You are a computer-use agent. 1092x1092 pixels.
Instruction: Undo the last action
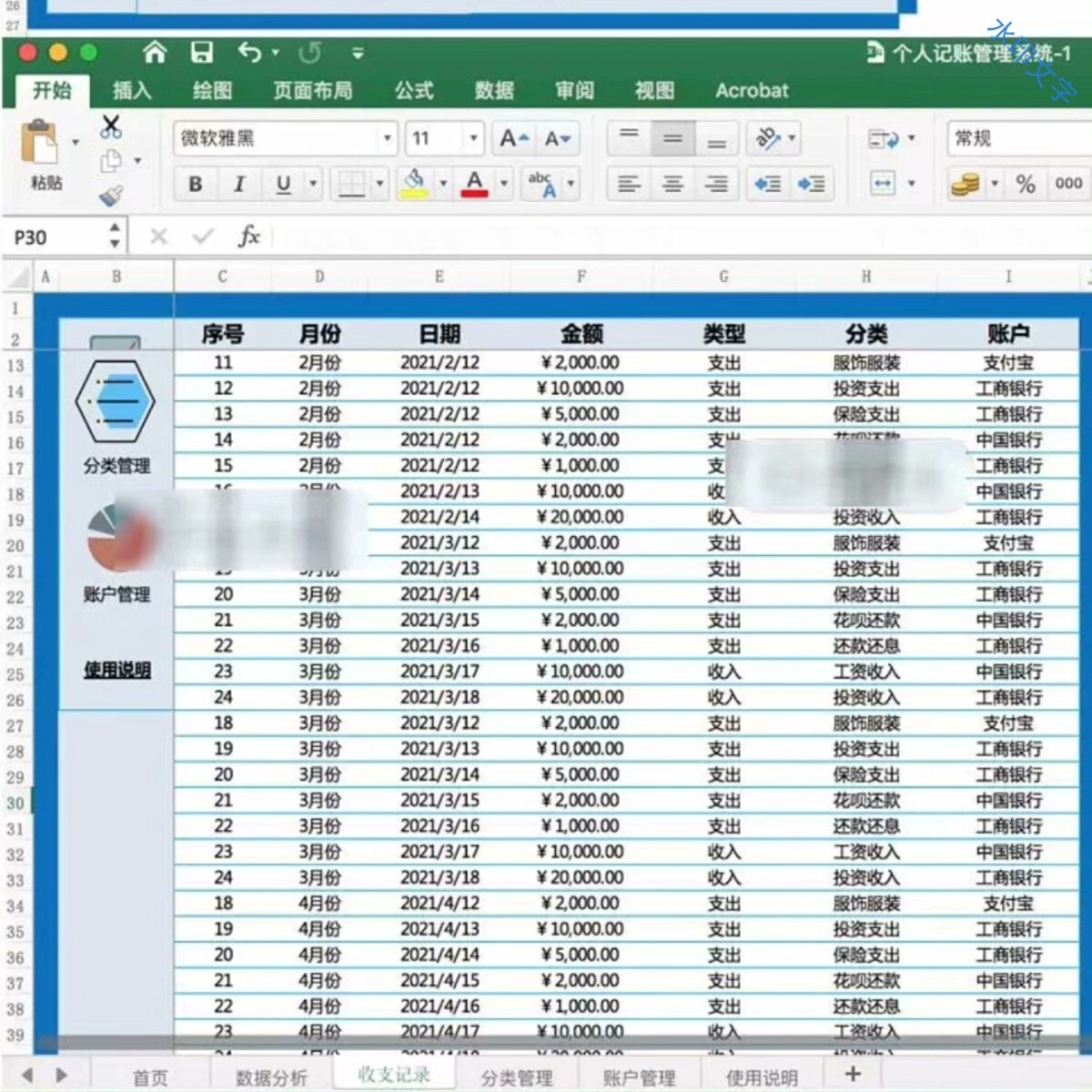coord(250,53)
